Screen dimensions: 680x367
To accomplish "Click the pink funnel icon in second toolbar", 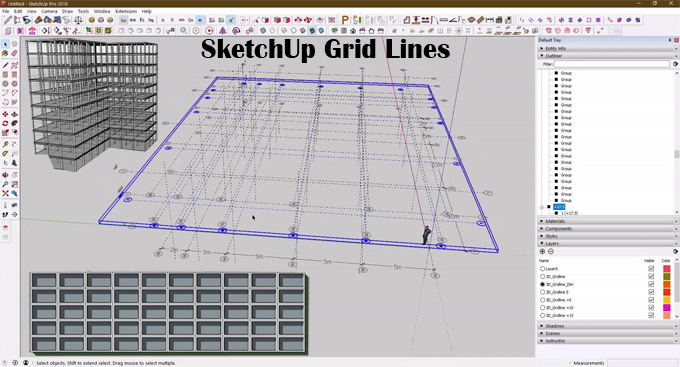I will tap(588, 31).
